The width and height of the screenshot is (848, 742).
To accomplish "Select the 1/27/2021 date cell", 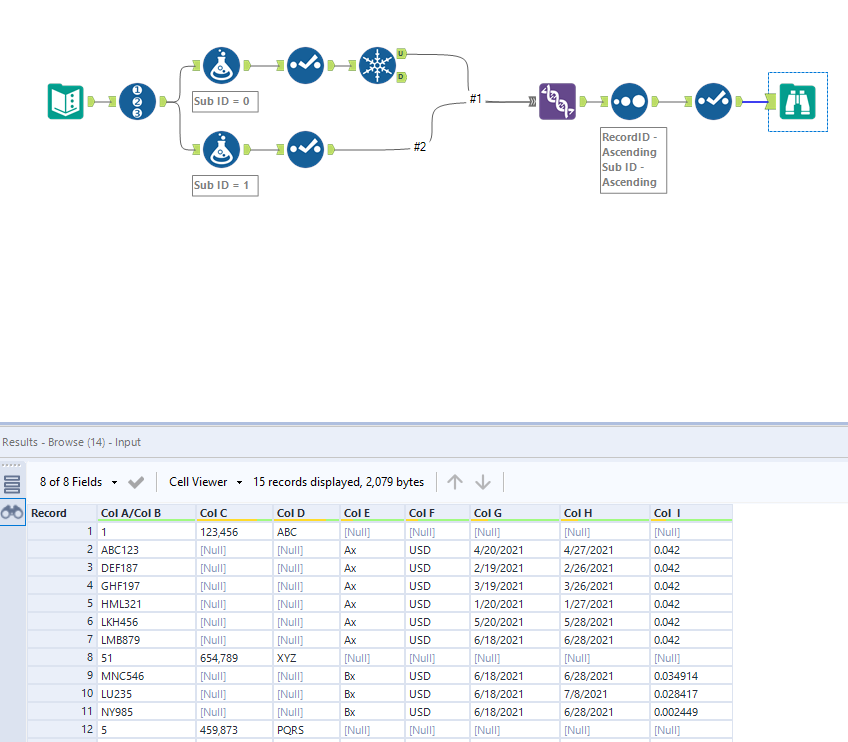I will (605, 604).
